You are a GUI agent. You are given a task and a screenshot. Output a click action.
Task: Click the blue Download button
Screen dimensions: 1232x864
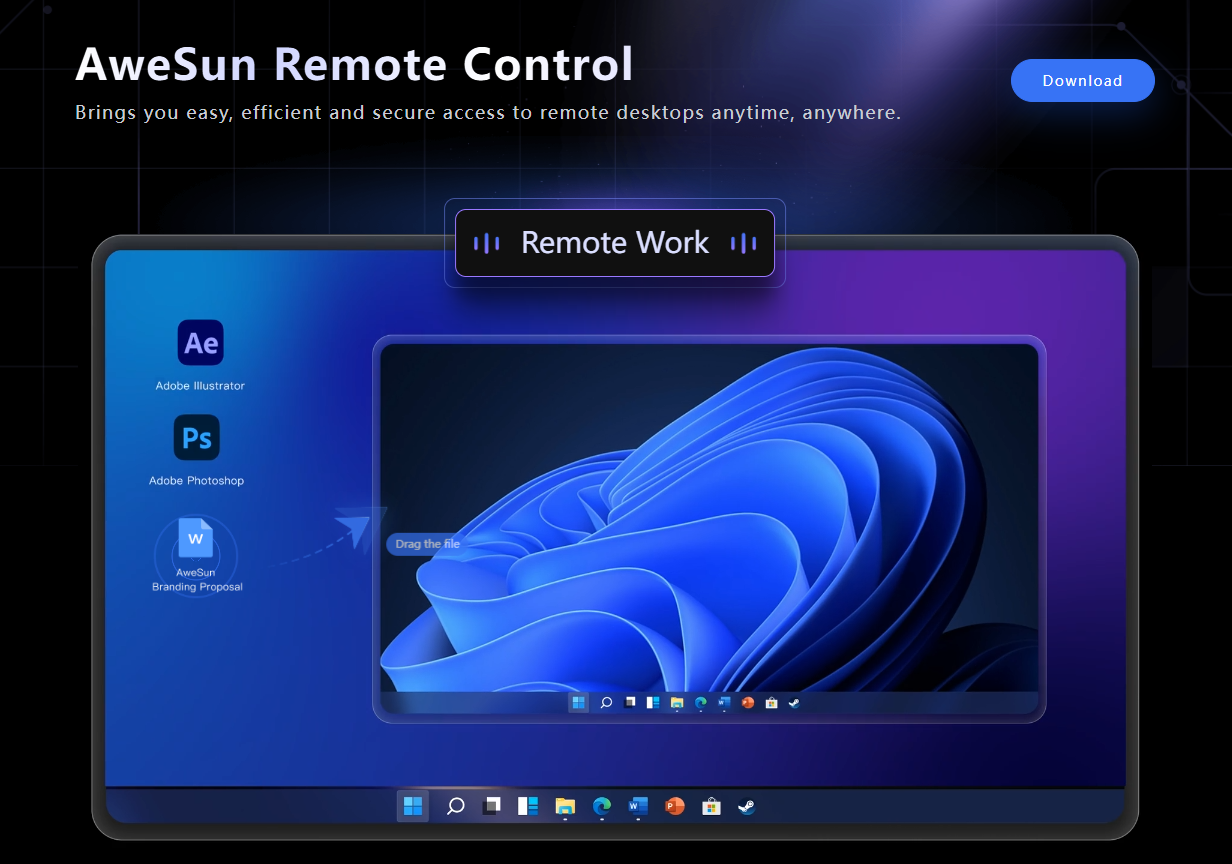click(1083, 81)
